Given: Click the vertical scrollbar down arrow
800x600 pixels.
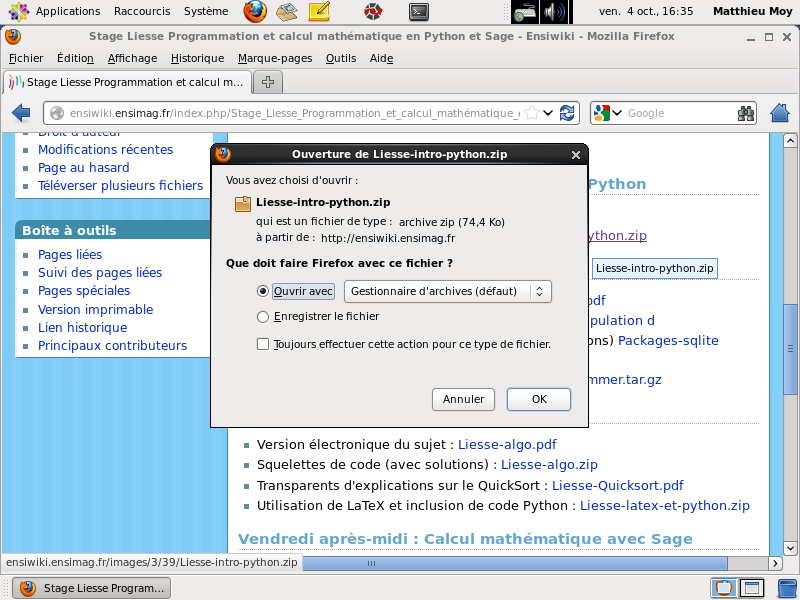Looking at the screenshot, I should point(790,548).
